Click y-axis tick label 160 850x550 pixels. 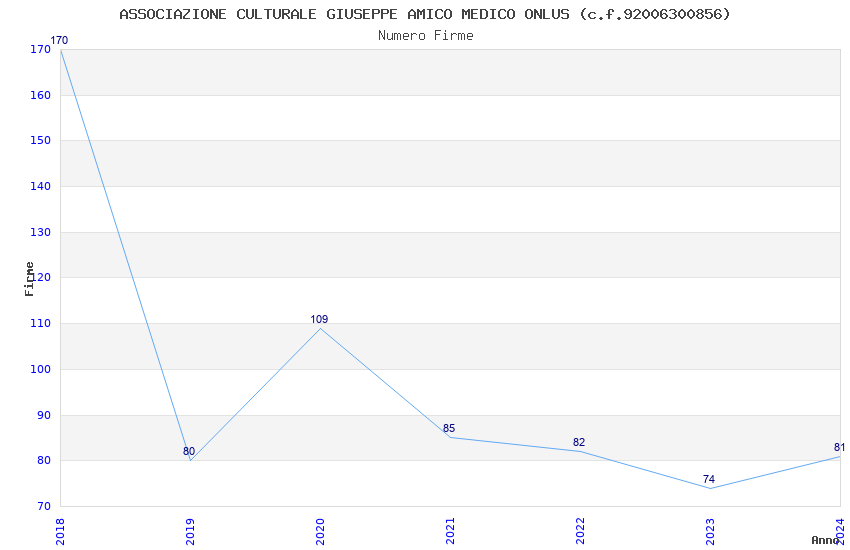(41, 95)
